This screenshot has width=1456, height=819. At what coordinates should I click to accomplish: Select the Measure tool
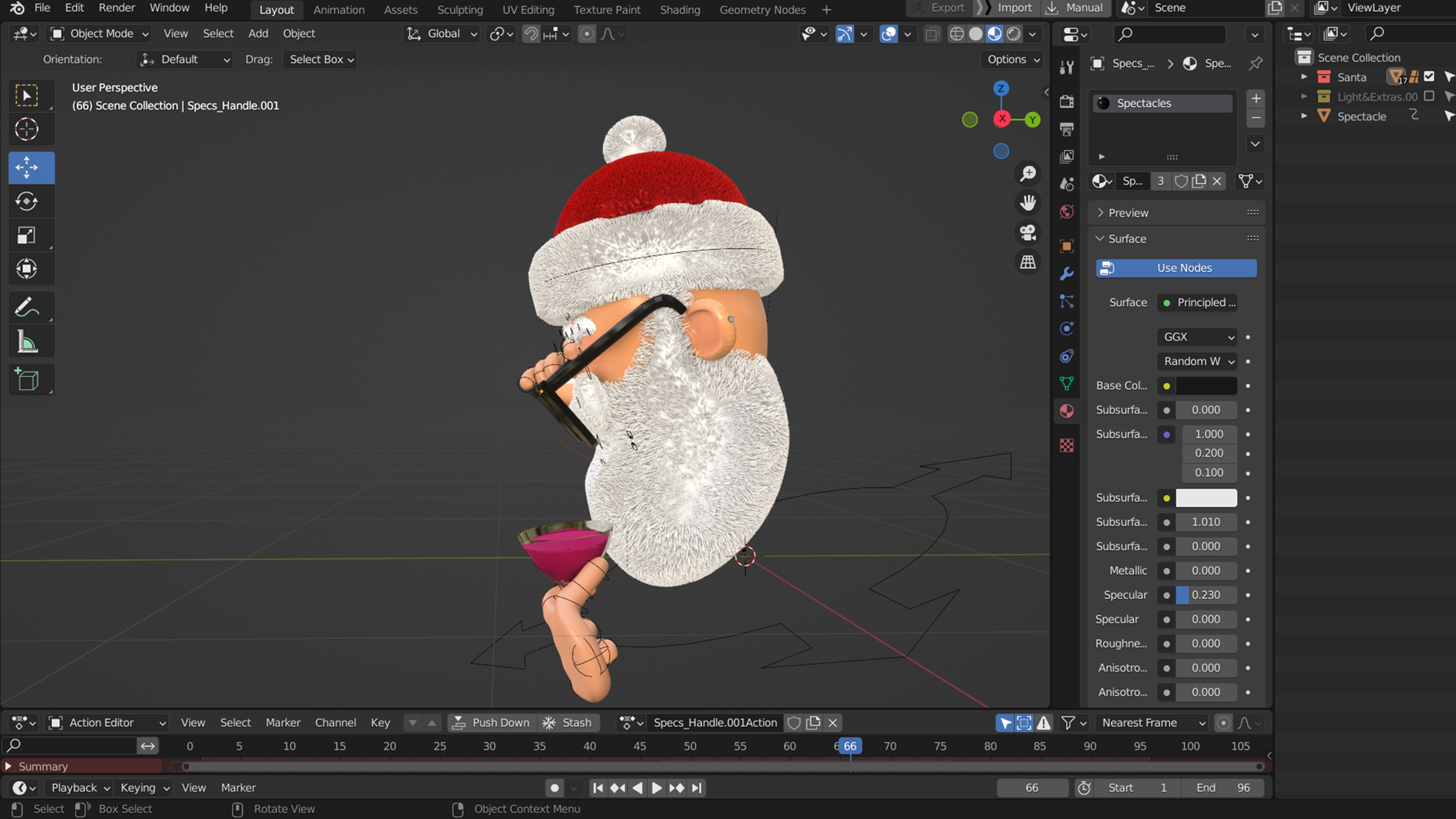tap(27, 341)
